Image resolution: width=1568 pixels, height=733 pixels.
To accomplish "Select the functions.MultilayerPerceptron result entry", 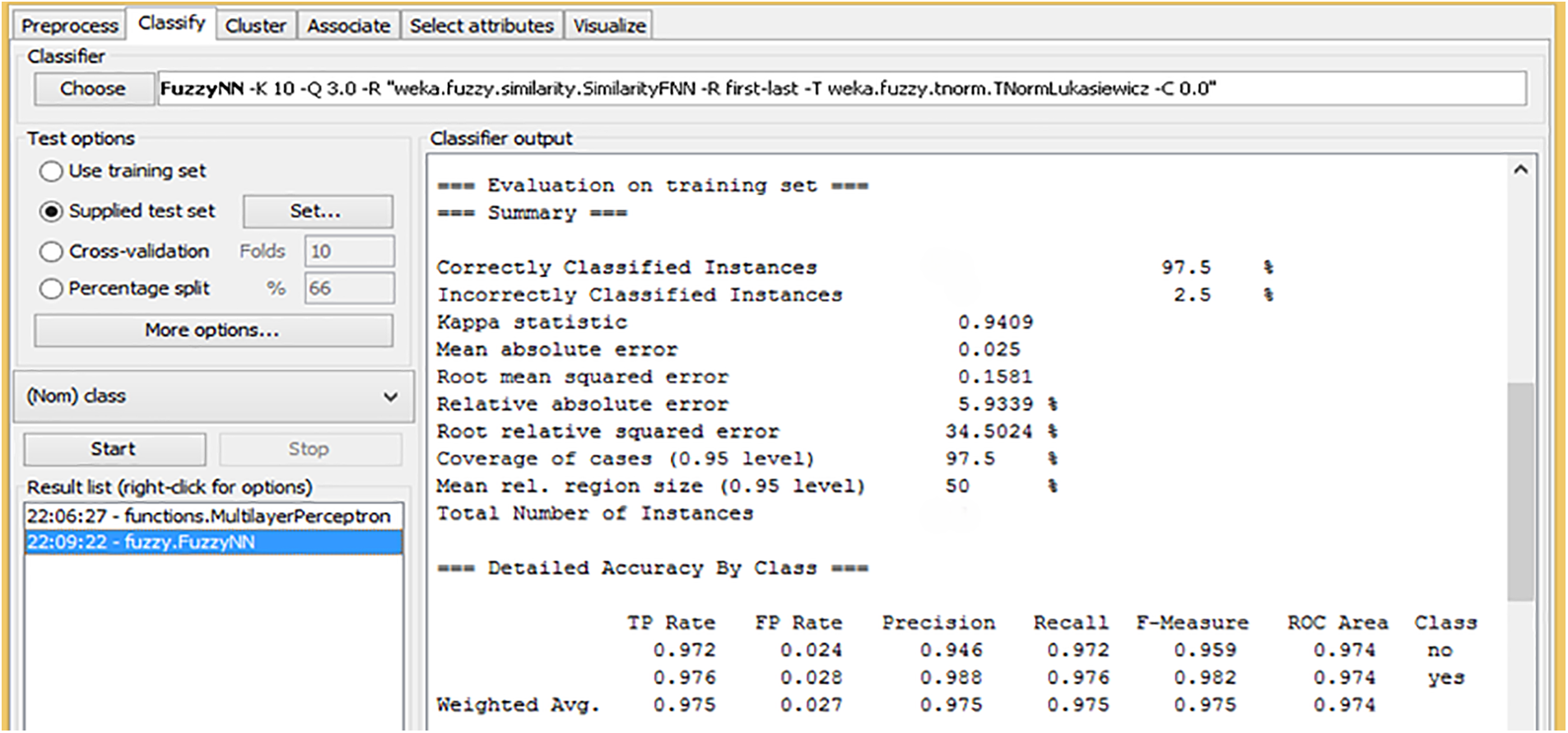I will click(208, 516).
